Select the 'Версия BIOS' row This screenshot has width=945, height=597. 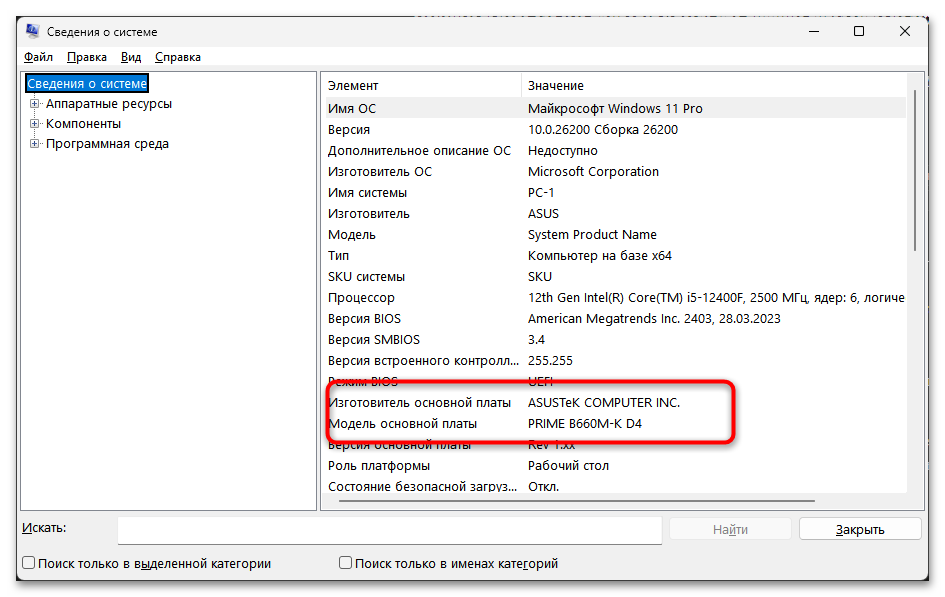point(615,319)
